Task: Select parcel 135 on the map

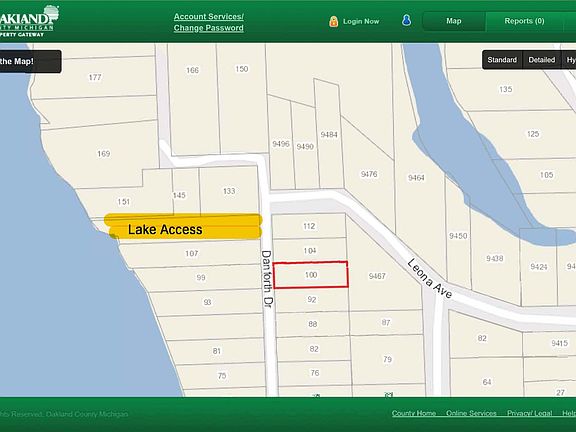Action: [505, 89]
